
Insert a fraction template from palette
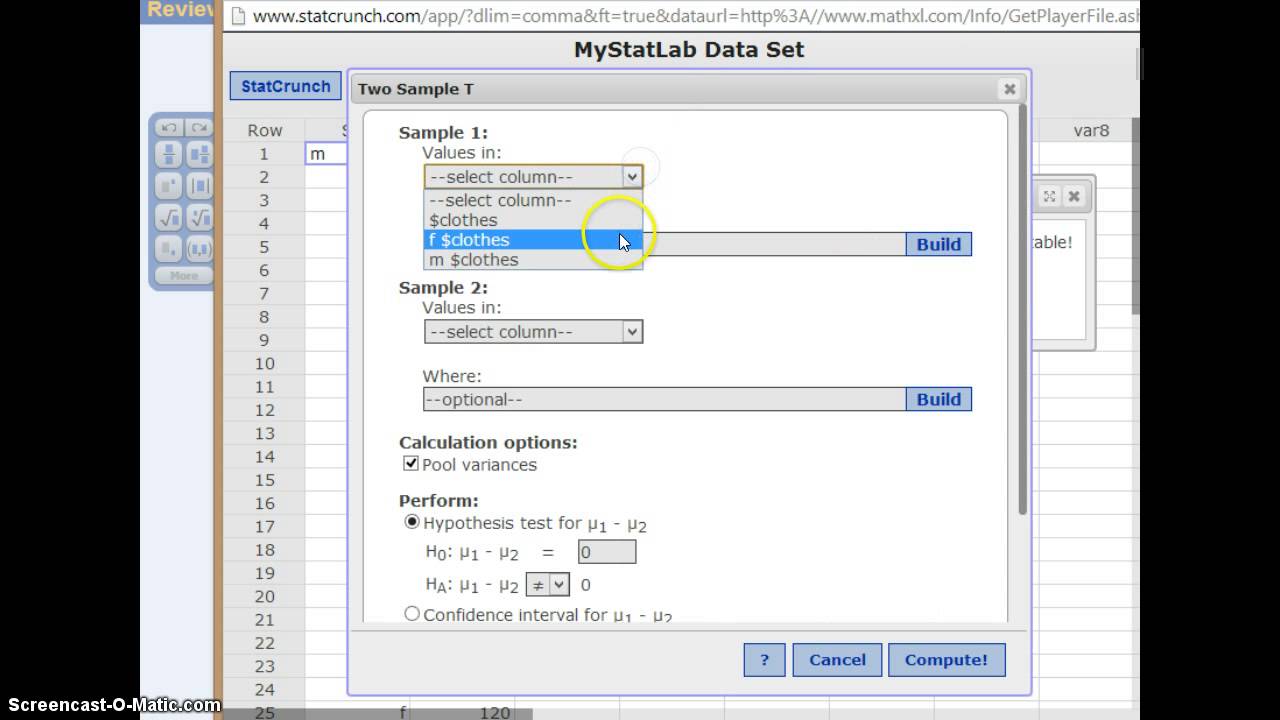169,155
